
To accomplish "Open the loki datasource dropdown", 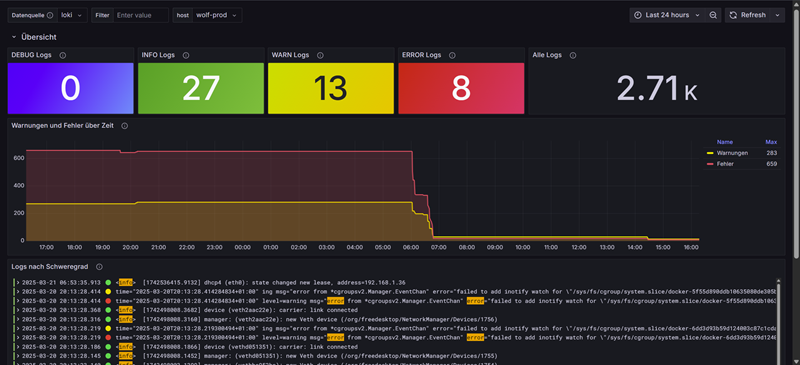I will click(x=72, y=15).
